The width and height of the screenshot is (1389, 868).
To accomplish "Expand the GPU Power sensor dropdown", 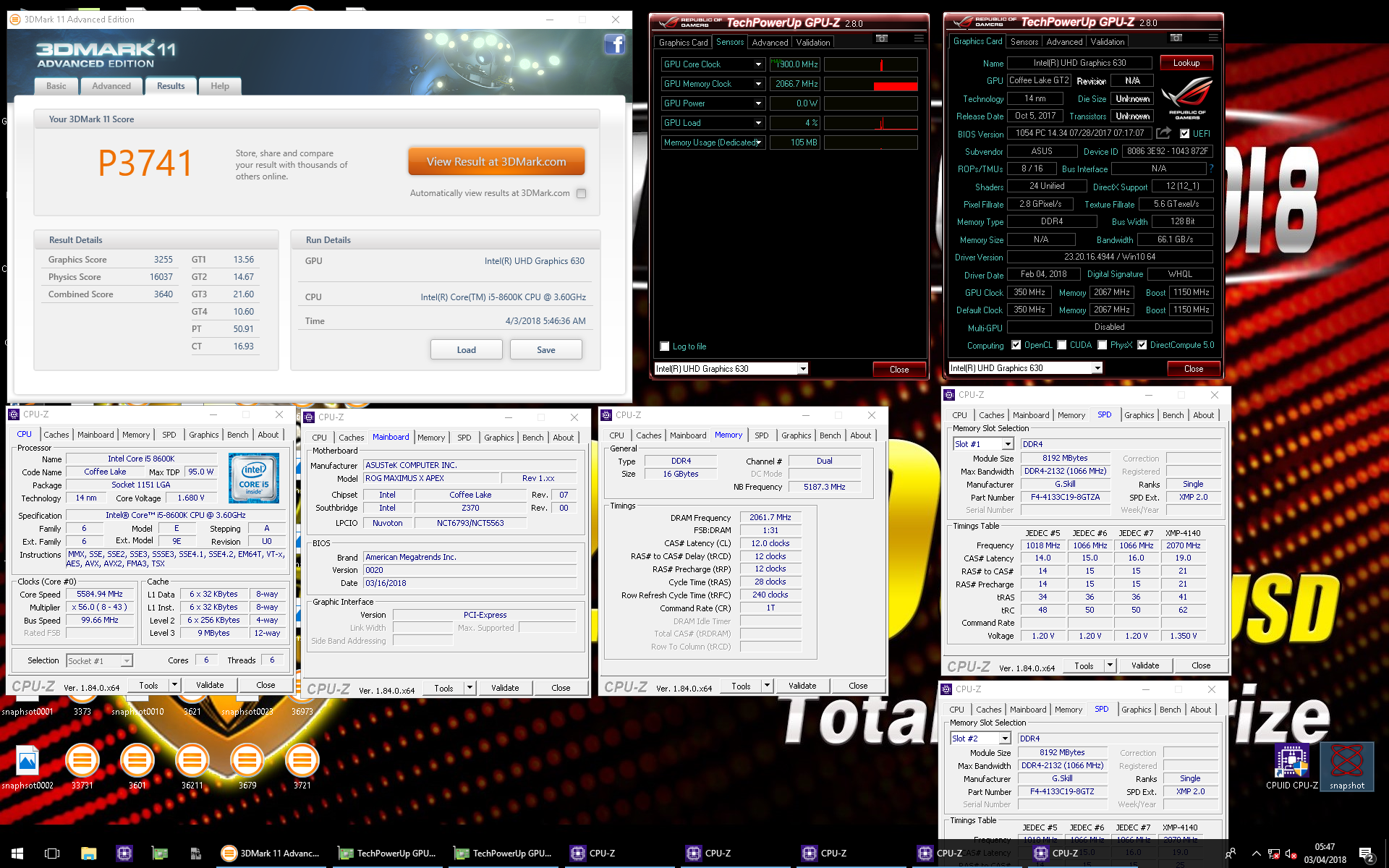I will (758, 103).
